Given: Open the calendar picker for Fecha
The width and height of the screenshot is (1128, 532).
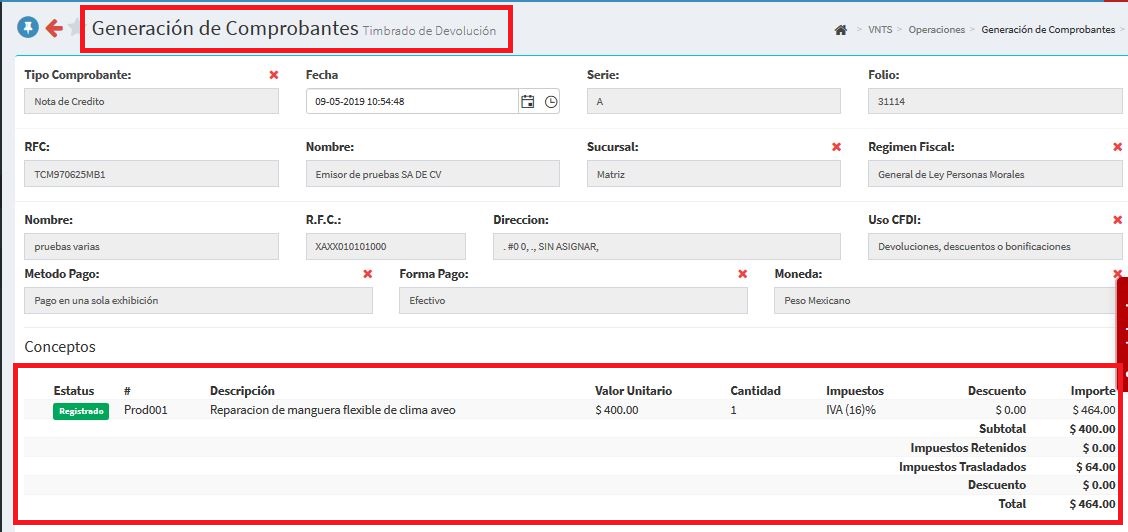Looking at the screenshot, I should click(x=527, y=101).
